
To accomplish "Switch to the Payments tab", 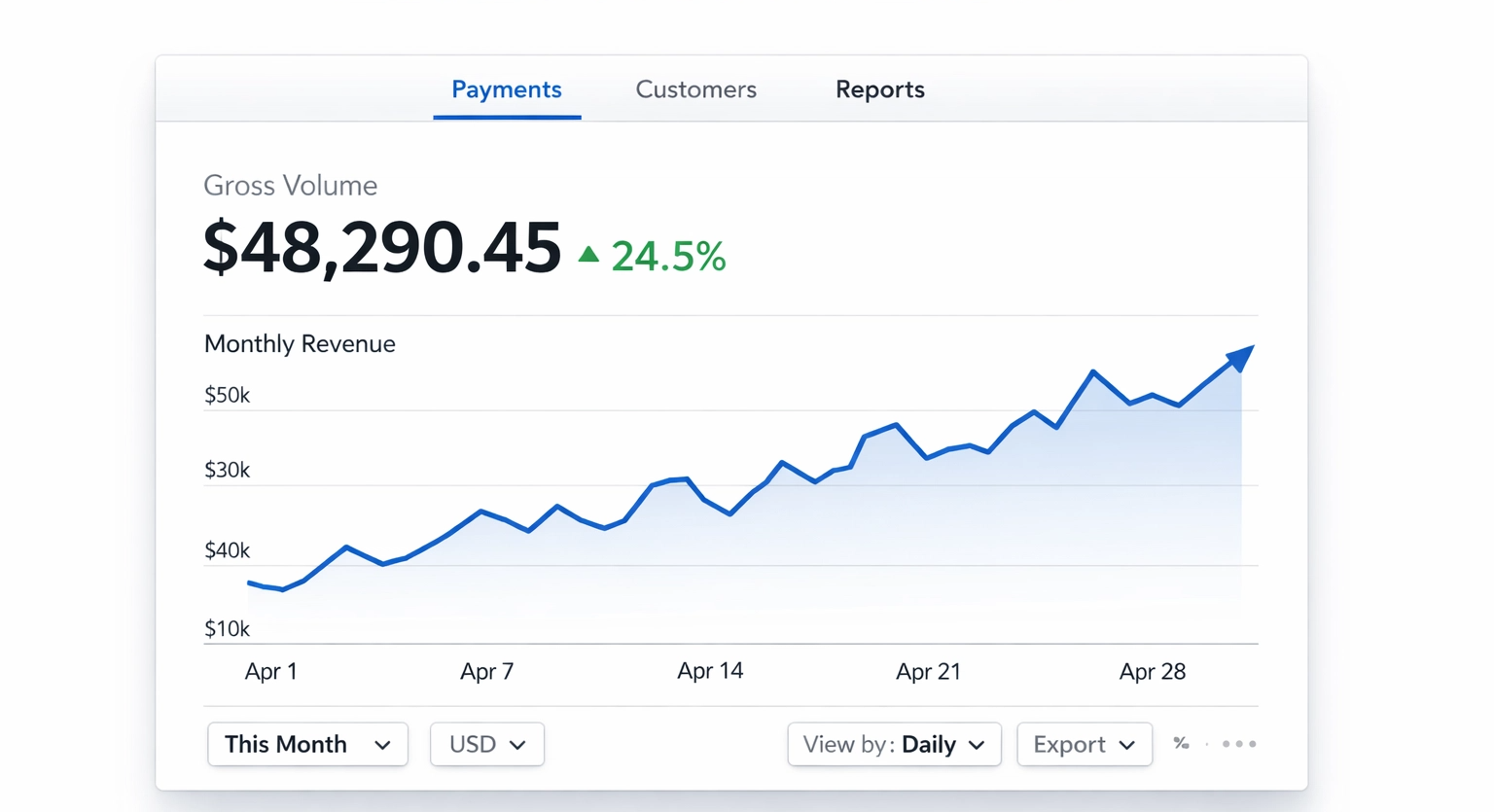I will pyautogui.click(x=506, y=89).
